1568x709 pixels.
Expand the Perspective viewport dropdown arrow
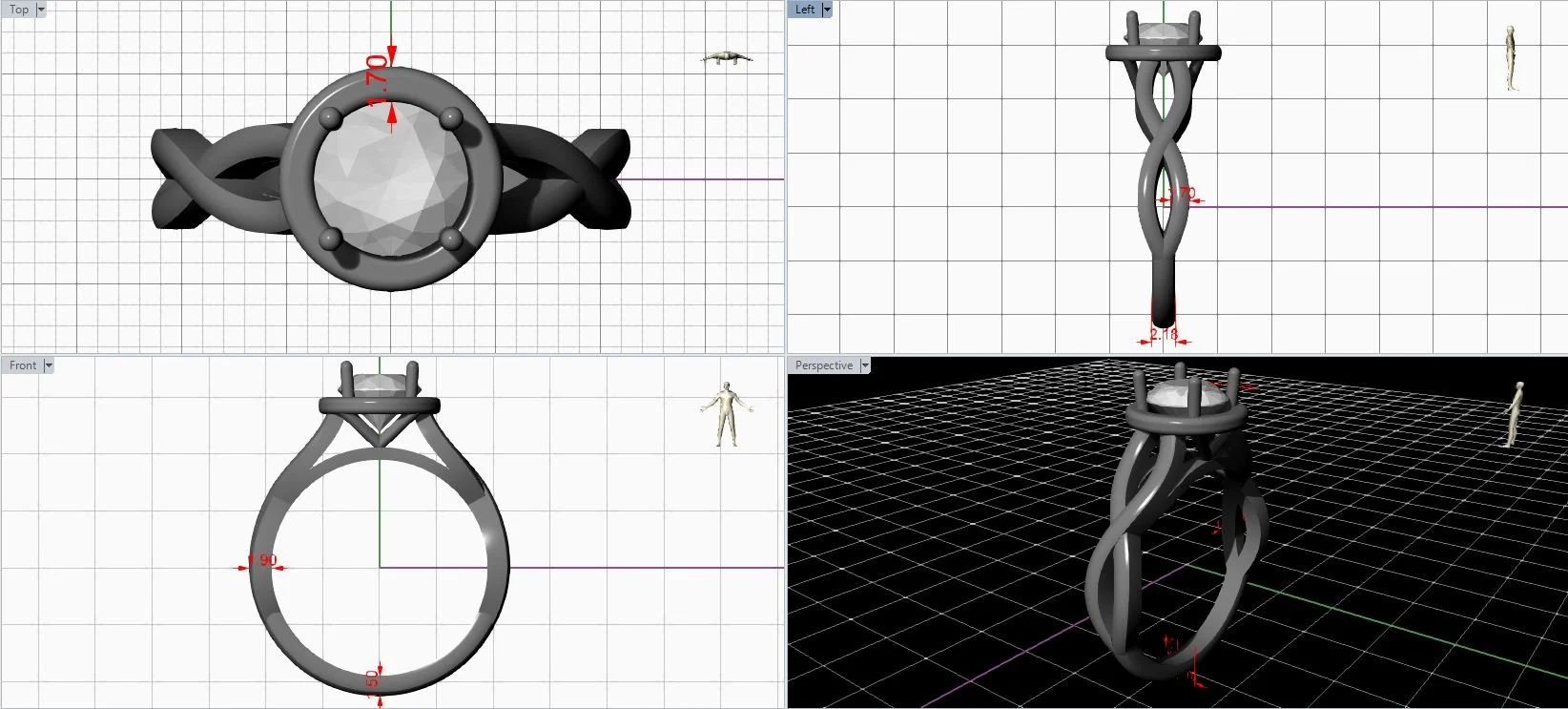tap(865, 365)
